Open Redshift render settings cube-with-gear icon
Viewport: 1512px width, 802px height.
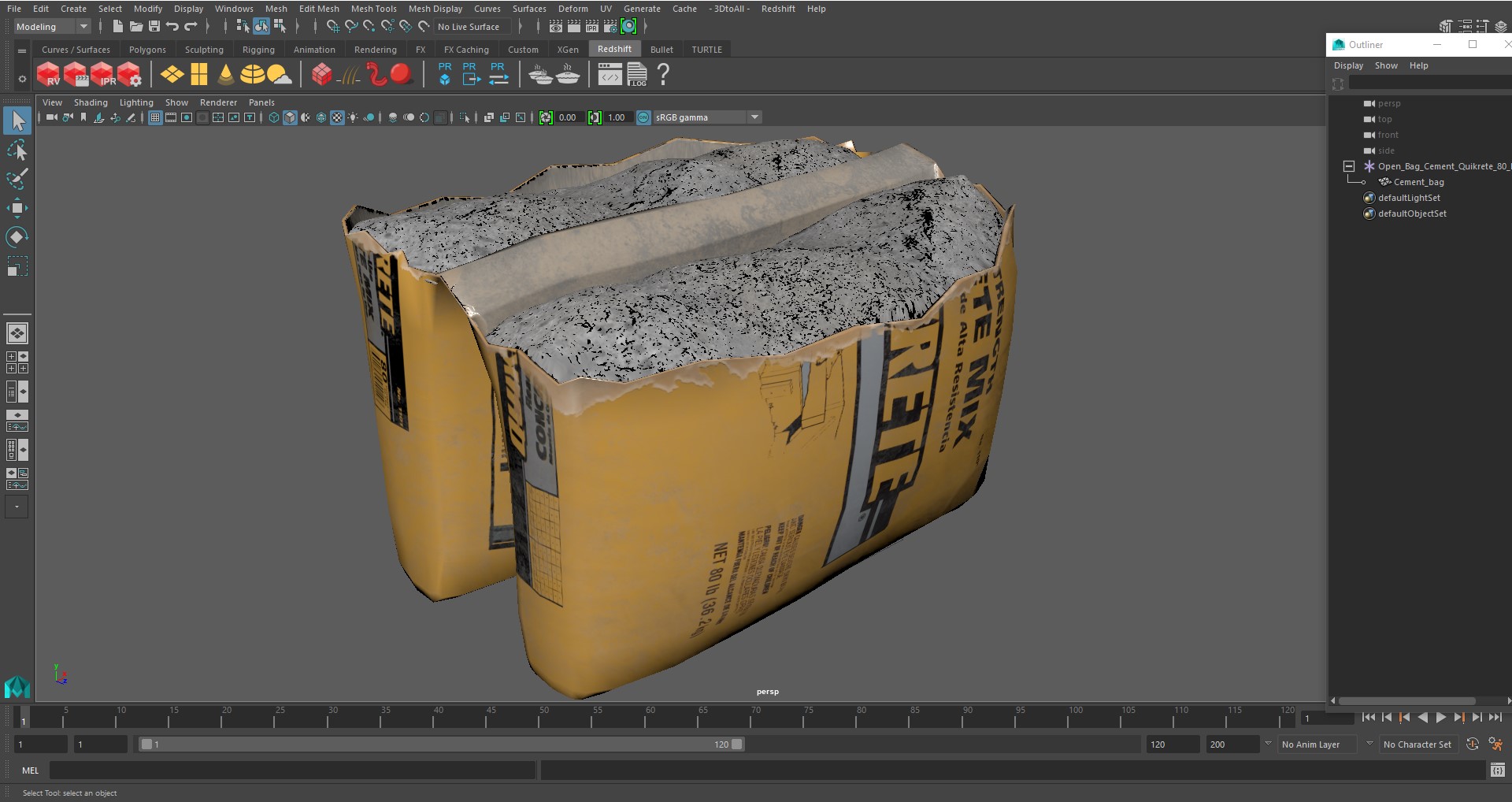(129, 75)
